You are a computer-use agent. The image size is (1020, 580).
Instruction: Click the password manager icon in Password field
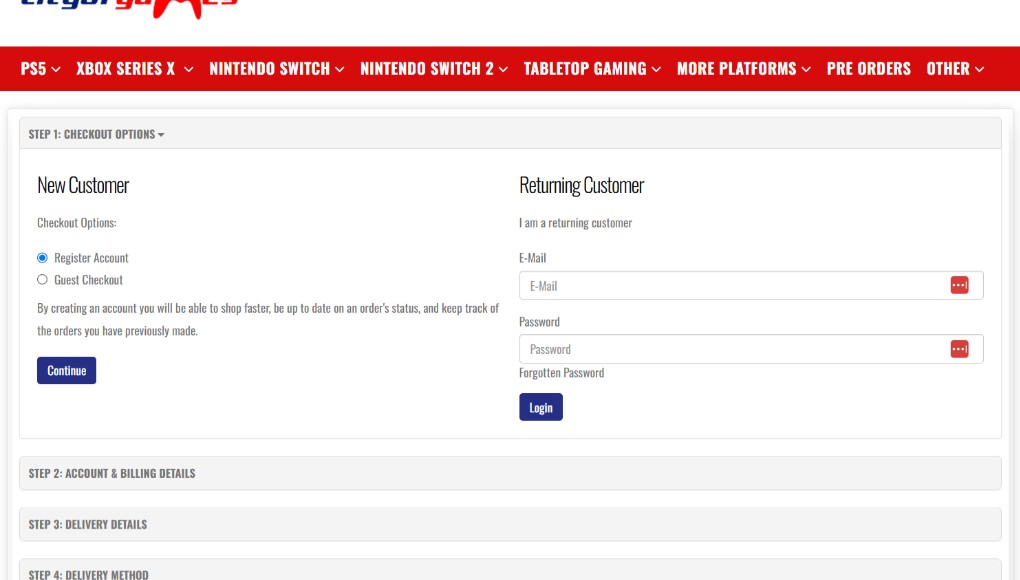click(x=959, y=349)
